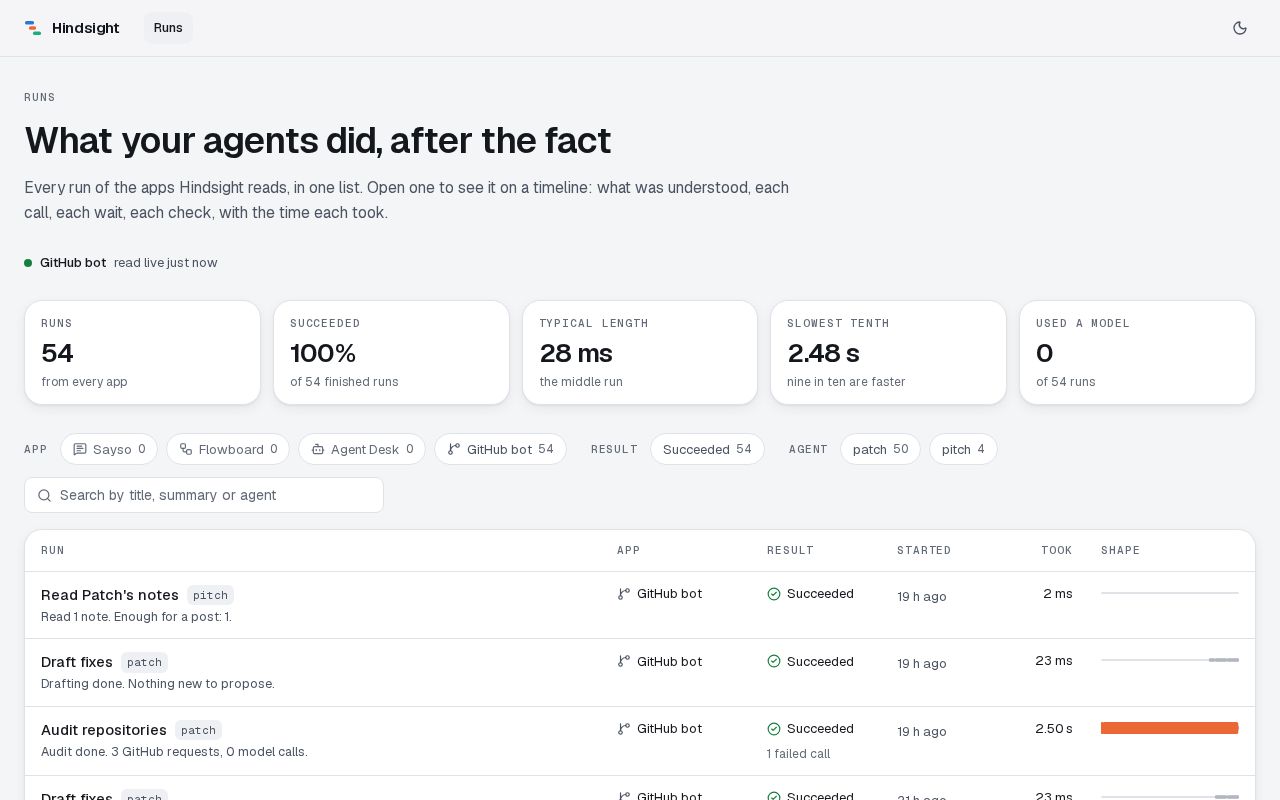Viewport: 1280px width, 800px height.
Task: Filter by patch agent chip
Action: [880, 449]
